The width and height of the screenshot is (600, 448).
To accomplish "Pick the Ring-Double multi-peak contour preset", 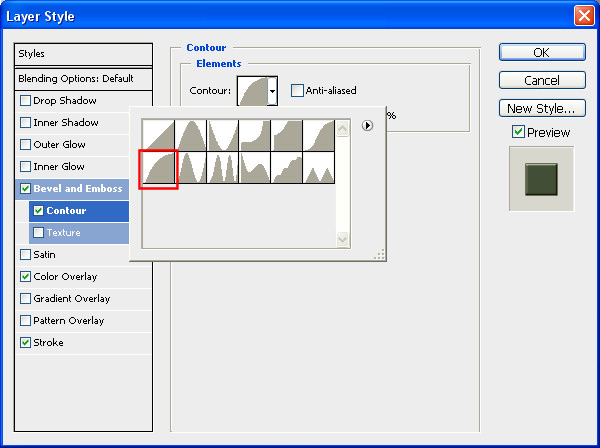I will pos(223,168).
